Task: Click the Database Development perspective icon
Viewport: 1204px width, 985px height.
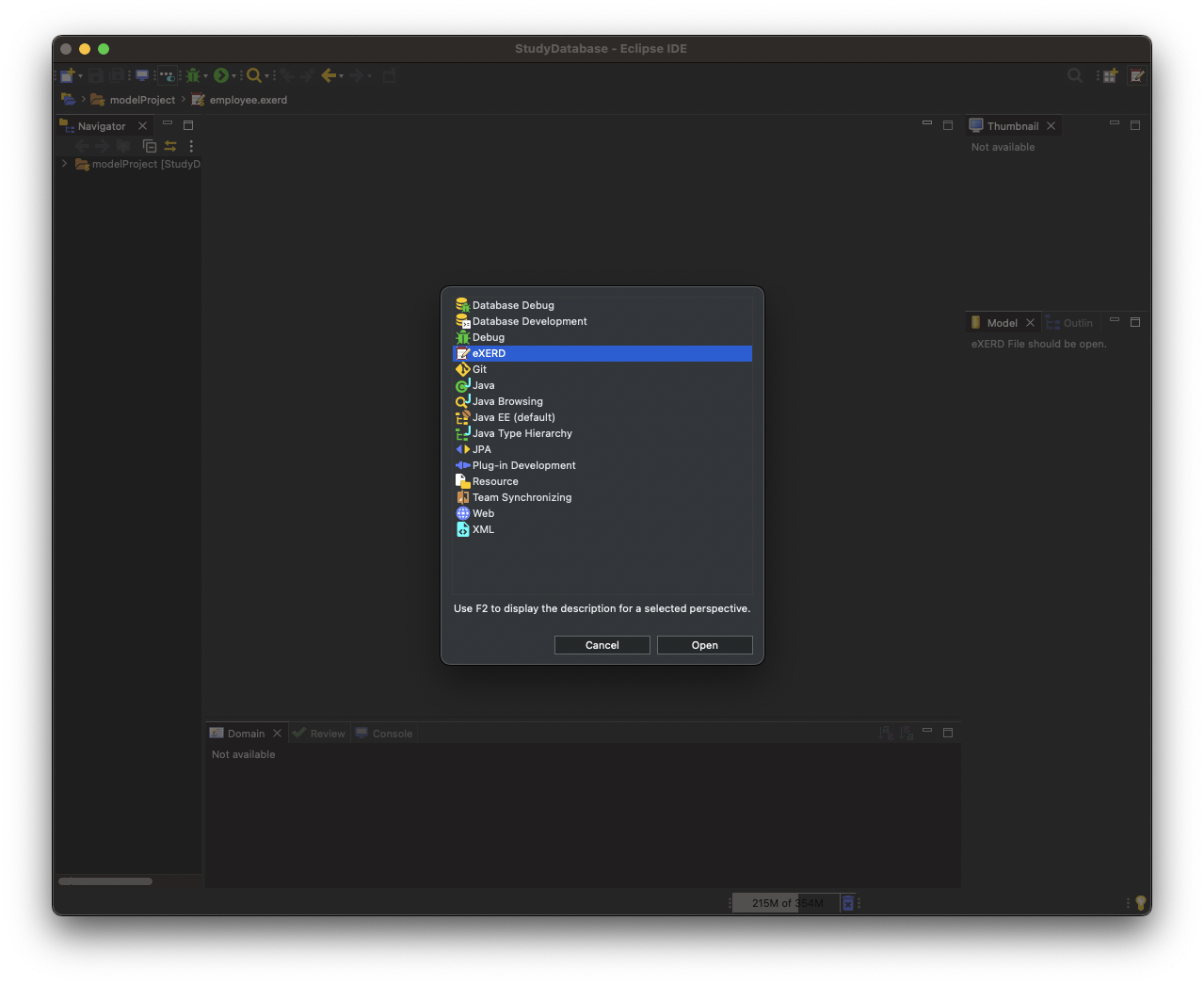Action: click(x=462, y=321)
